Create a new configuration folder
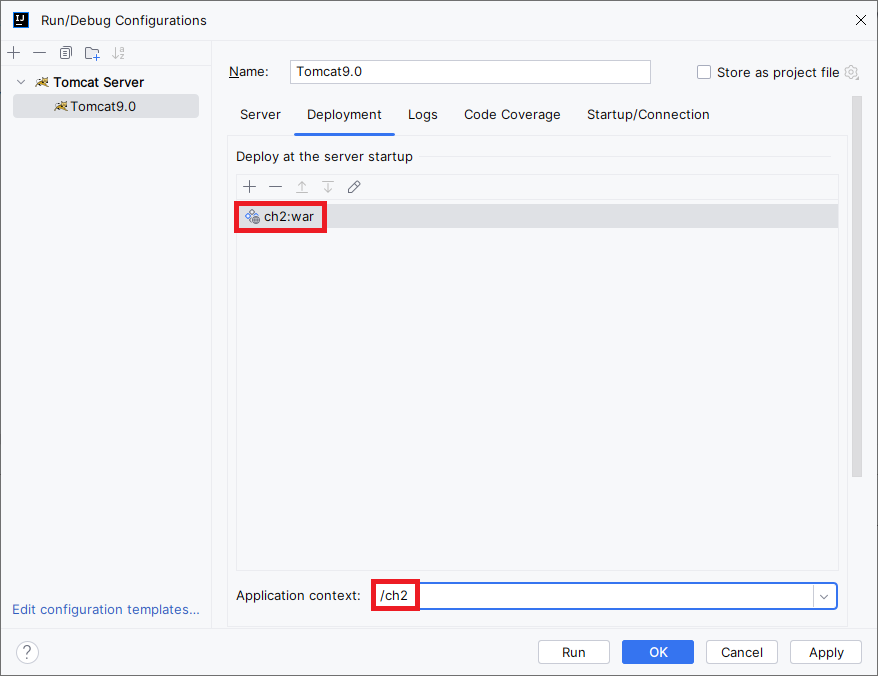The height and width of the screenshot is (676, 878). tap(92, 53)
